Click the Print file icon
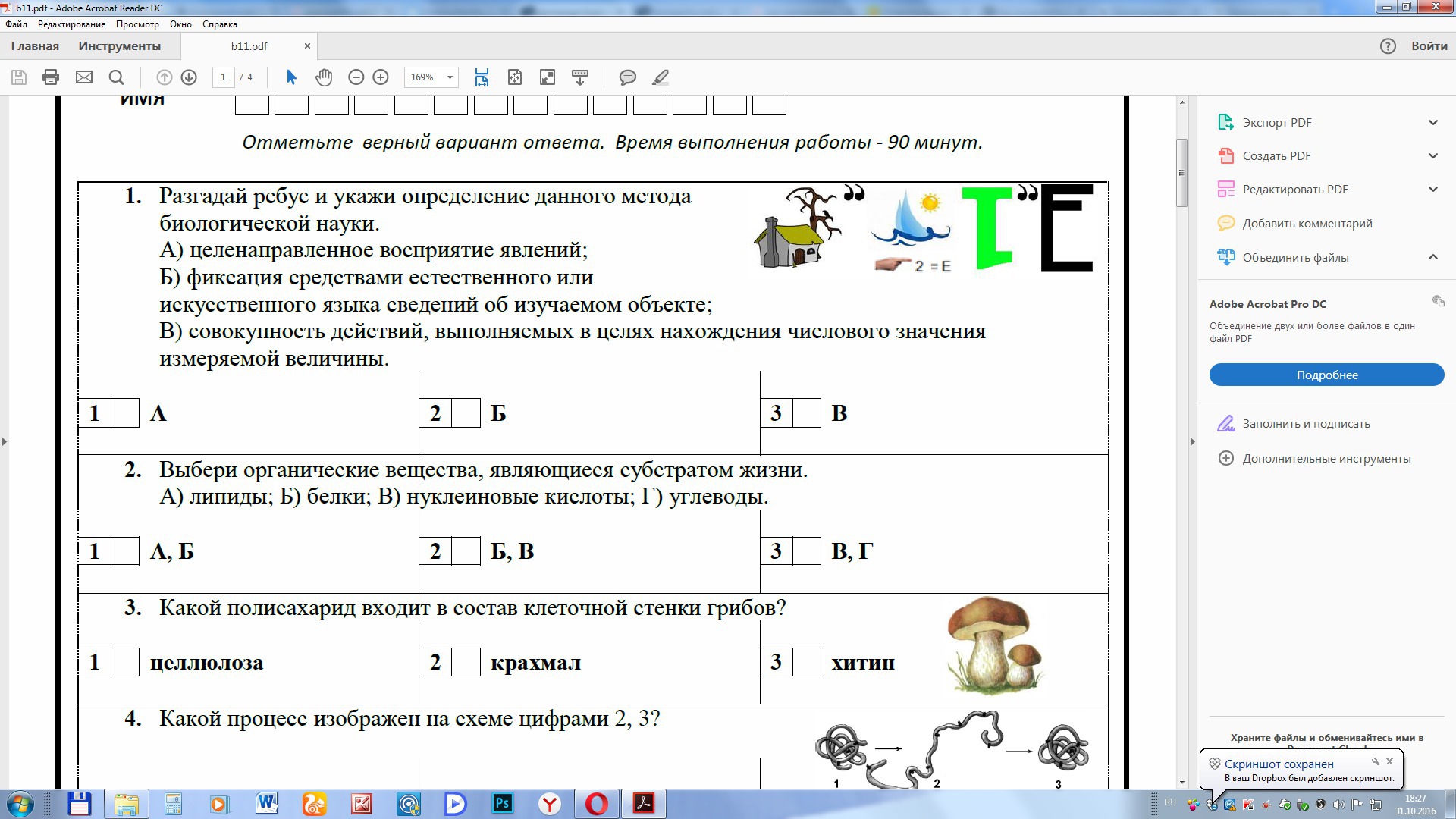 click(x=51, y=77)
